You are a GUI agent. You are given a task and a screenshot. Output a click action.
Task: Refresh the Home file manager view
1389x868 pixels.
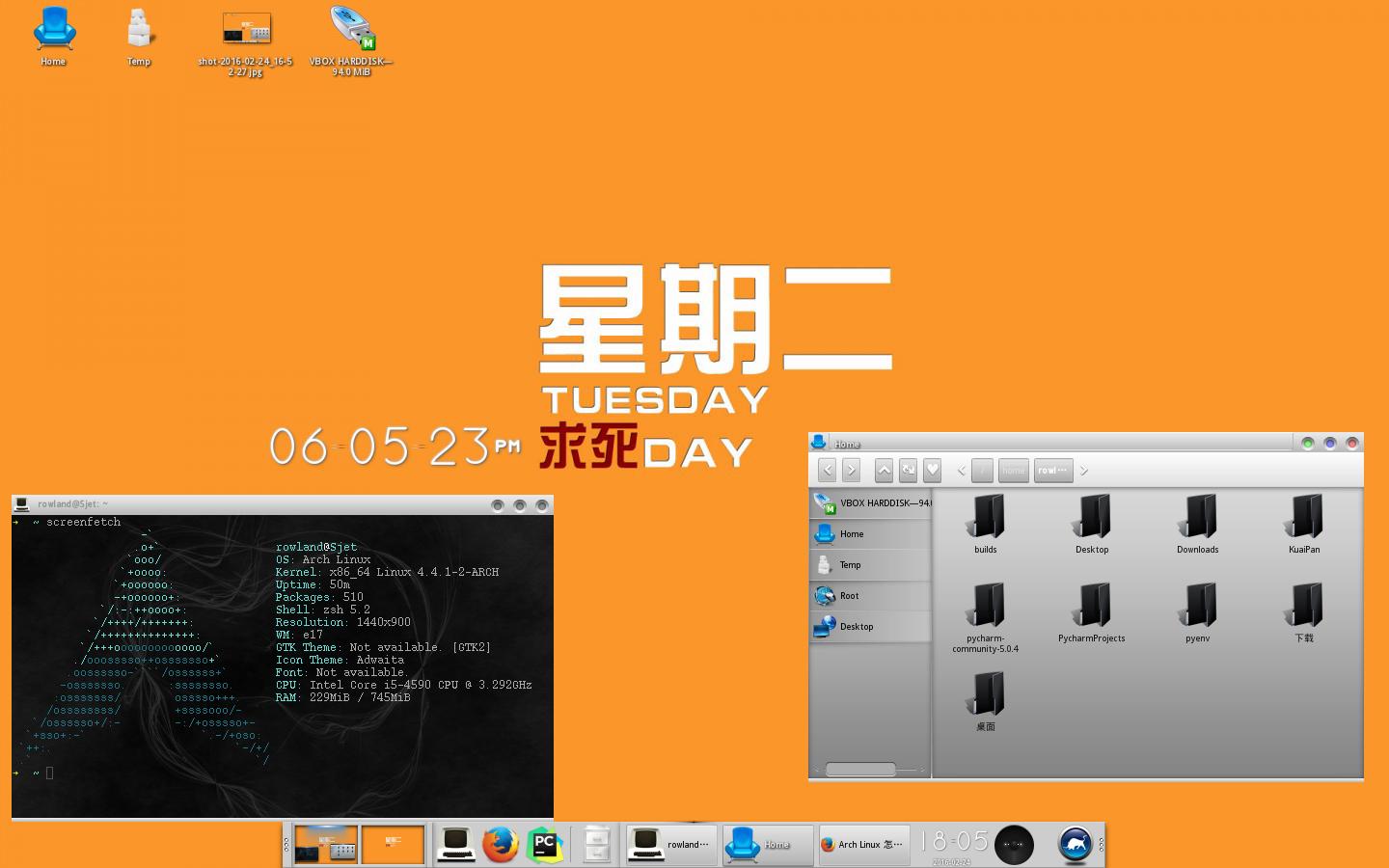908,470
